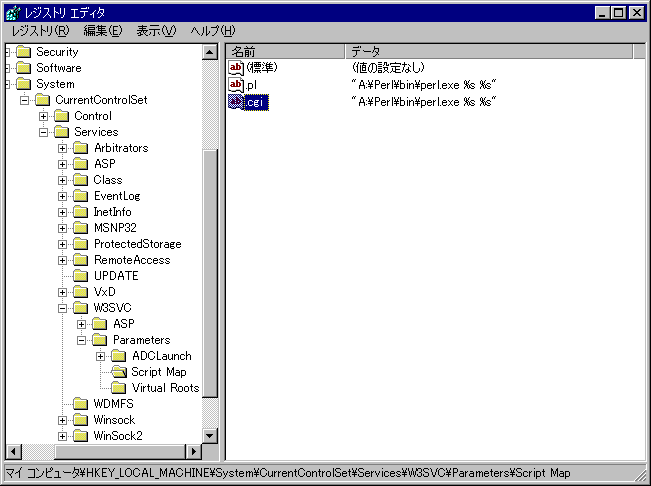This screenshot has width=651, height=486.
Task: Click the perl.exe data for .cgi
Action: click(x=423, y=102)
